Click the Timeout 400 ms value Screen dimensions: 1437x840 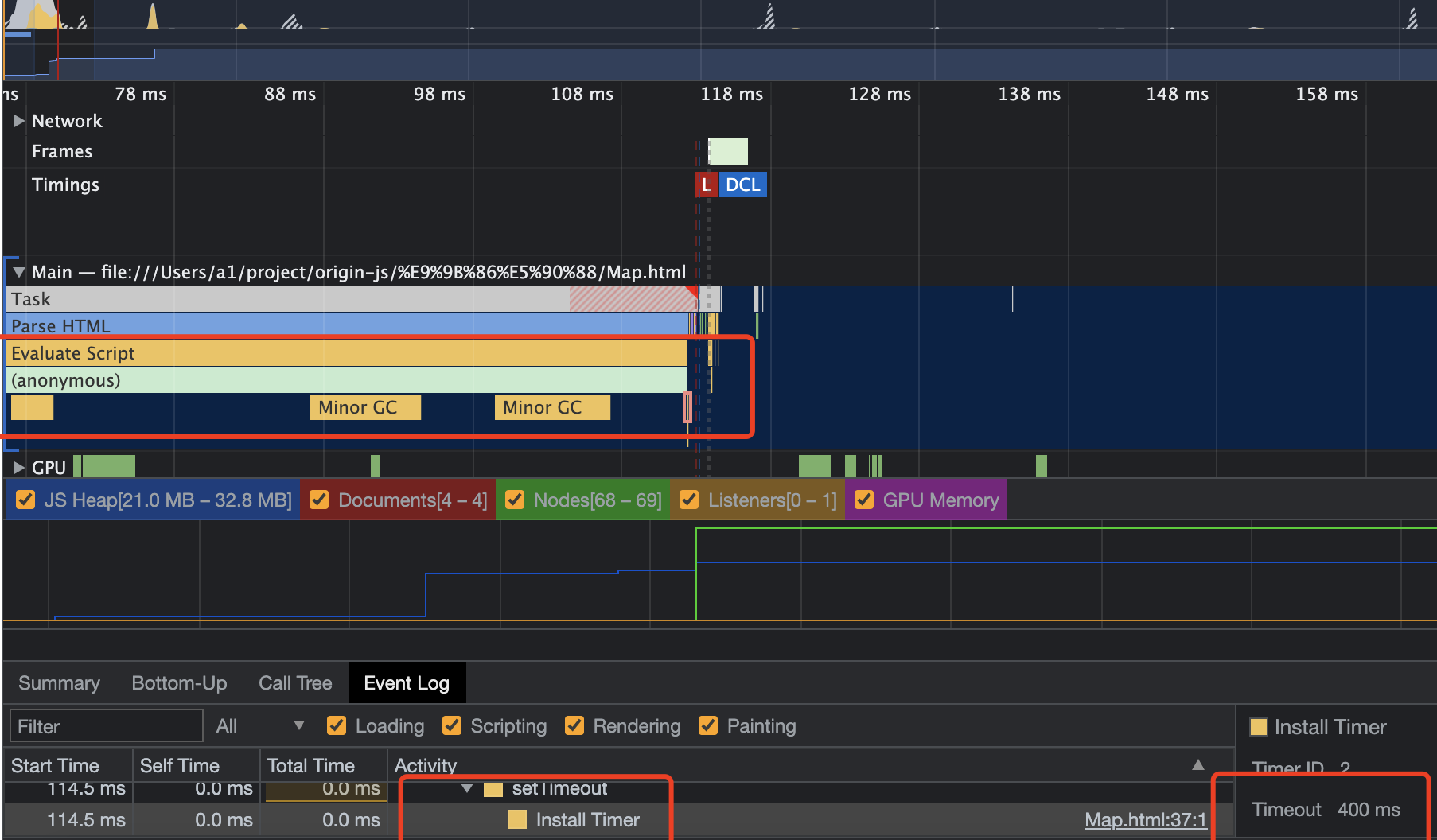[1369, 810]
